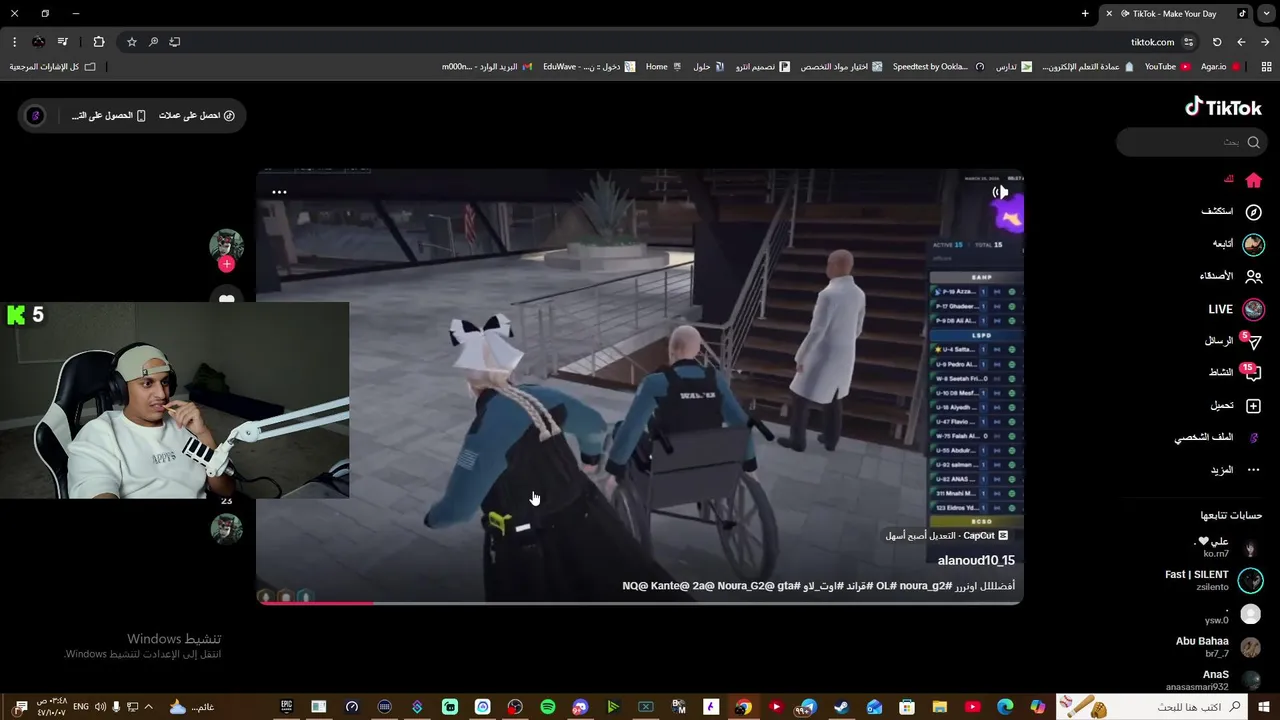Open a new browser tab with the plus
The width and height of the screenshot is (1280, 720).
tap(1085, 14)
